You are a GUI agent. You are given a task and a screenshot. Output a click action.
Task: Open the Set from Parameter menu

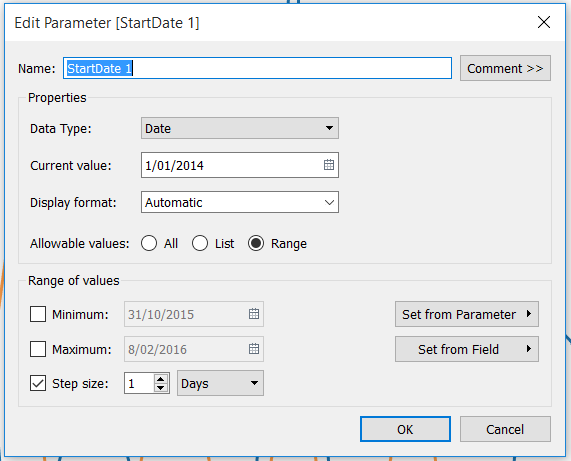466,314
